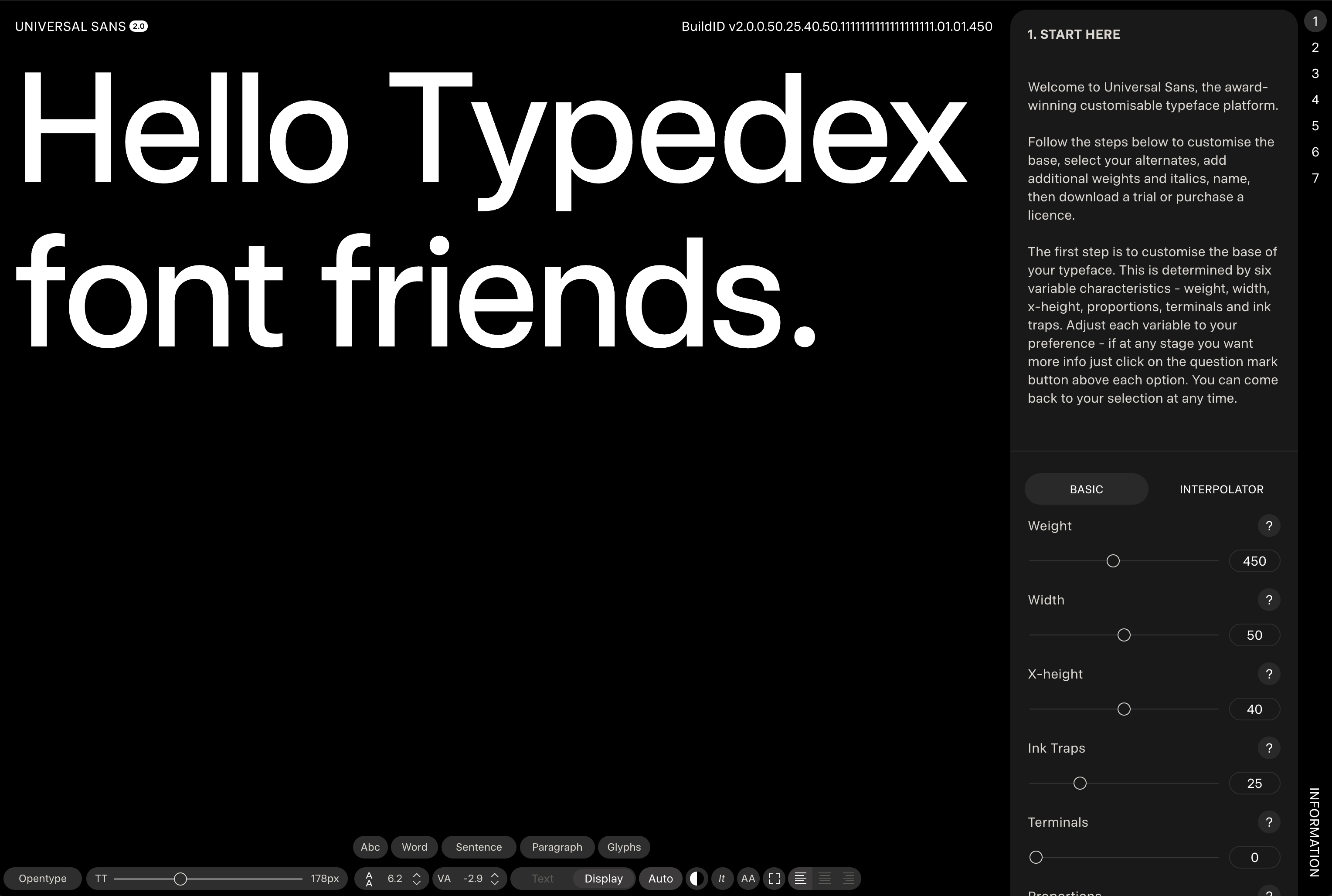Open the Weight question mark help
Viewport: 1332px width, 896px height.
pos(1268,526)
